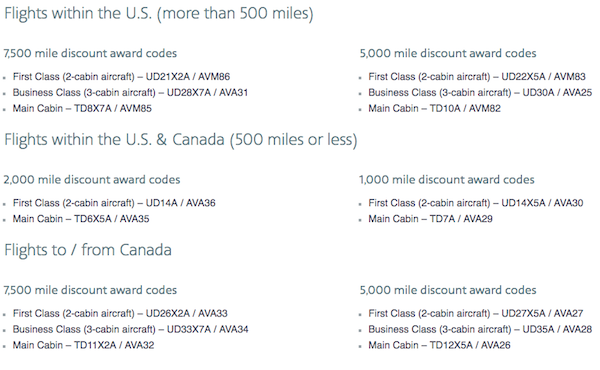
Task: Select the First Class UD14X5A / AVA30 entry
Action: click(476, 203)
